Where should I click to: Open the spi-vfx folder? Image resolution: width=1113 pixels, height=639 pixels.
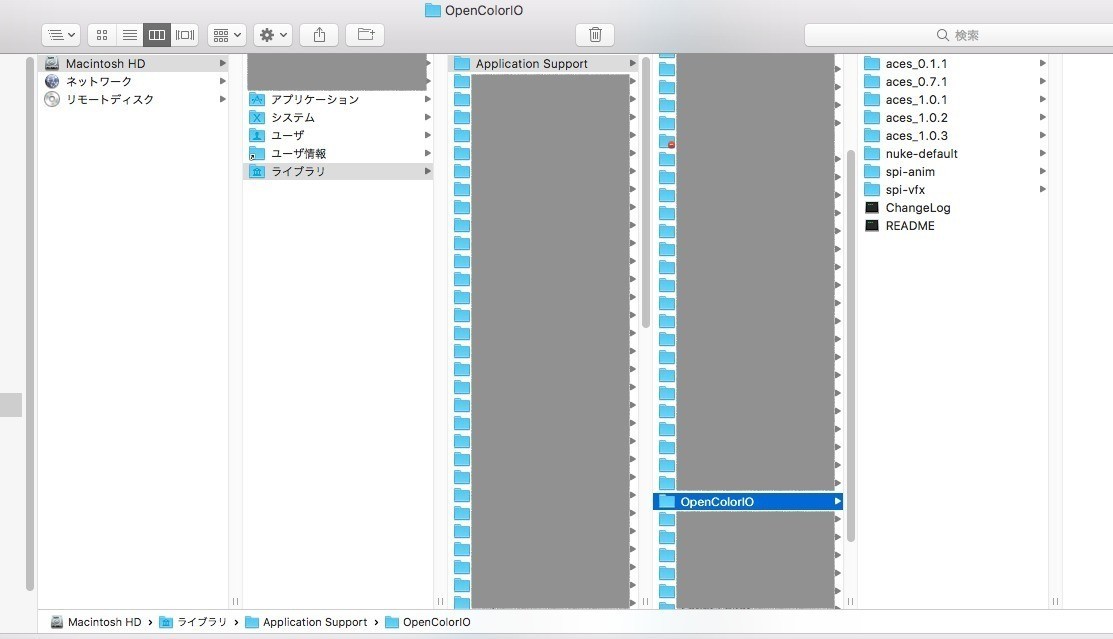point(954,190)
